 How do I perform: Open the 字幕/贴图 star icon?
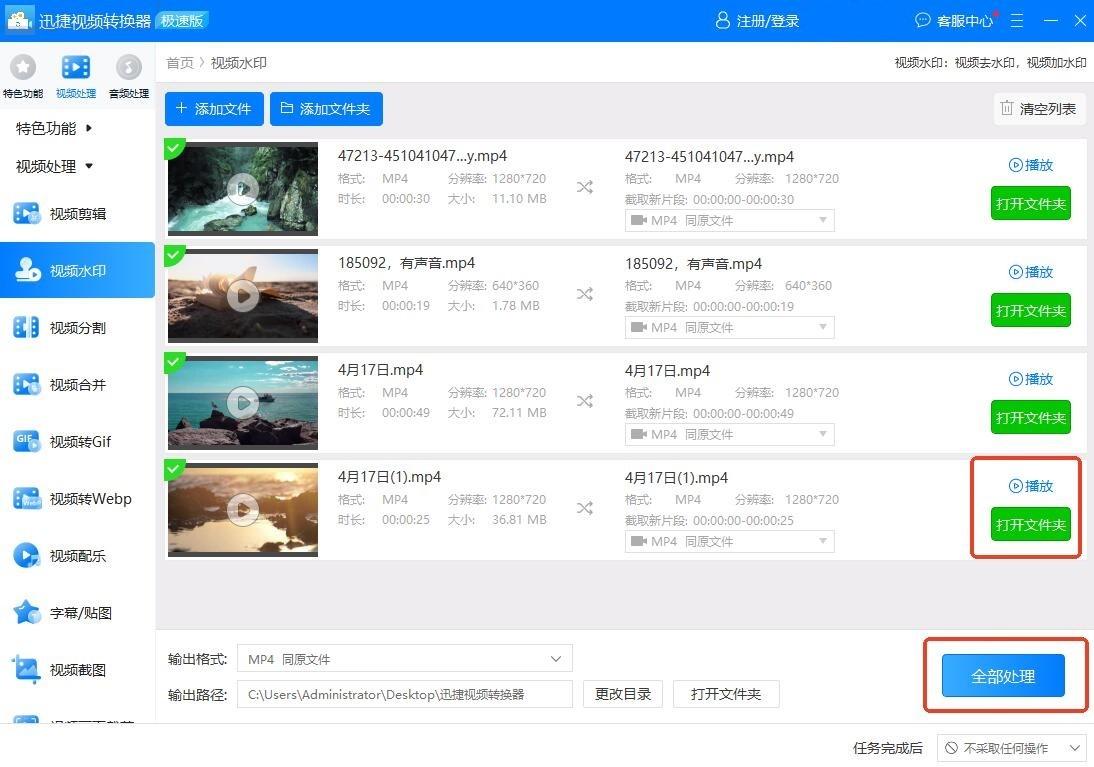pyautogui.click(x=26, y=612)
